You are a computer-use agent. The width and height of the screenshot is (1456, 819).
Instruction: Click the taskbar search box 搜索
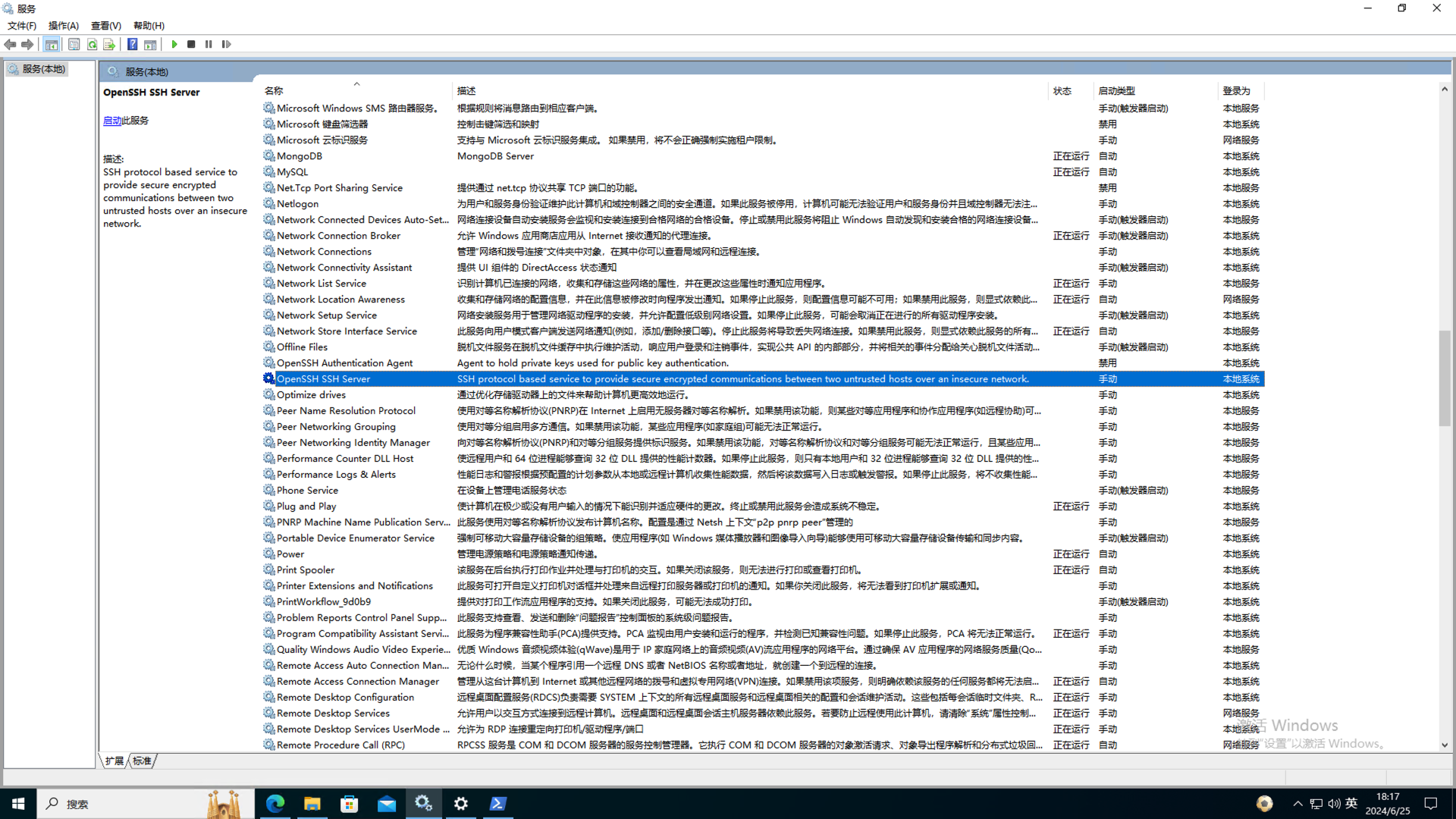click(144, 804)
